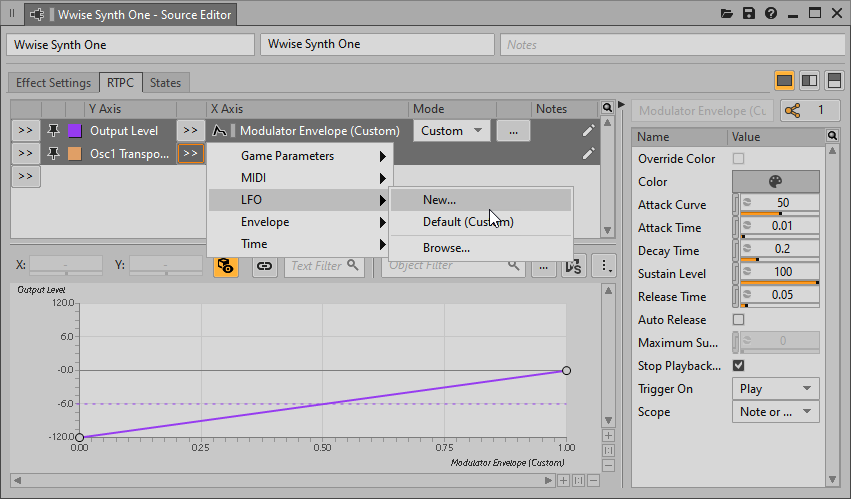Uncheck the Stop Playback checkbox
851x499 pixels.
pyautogui.click(x=738, y=365)
